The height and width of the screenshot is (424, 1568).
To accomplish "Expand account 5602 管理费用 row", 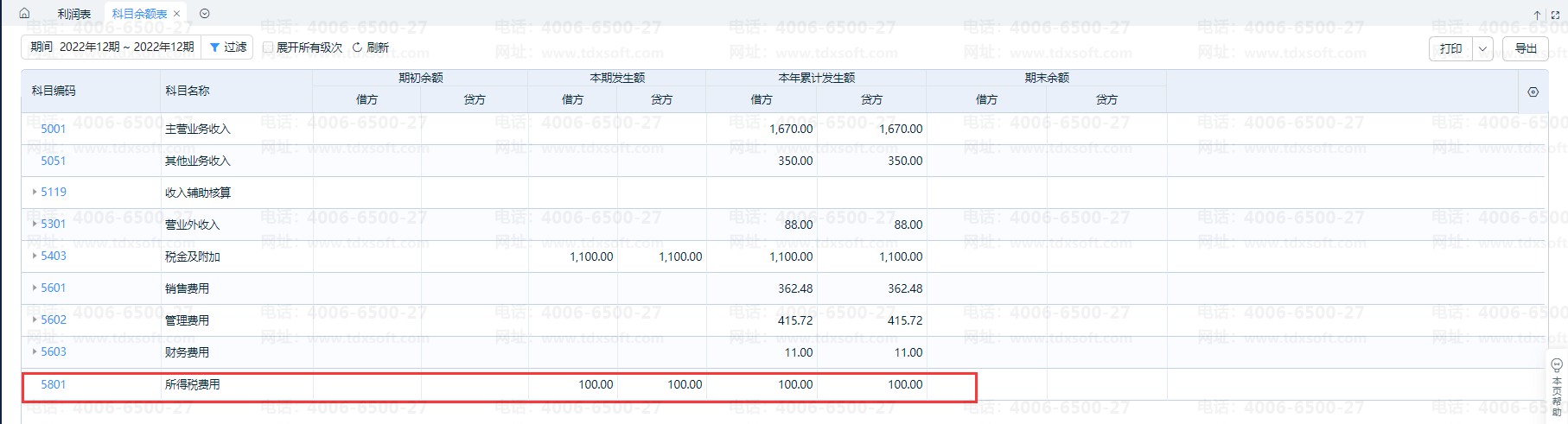I will (x=35, y=320).
